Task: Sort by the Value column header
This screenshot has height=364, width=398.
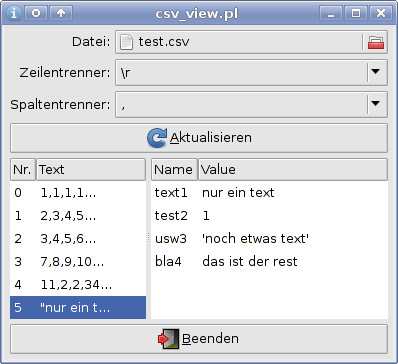Action: (293, 169)
